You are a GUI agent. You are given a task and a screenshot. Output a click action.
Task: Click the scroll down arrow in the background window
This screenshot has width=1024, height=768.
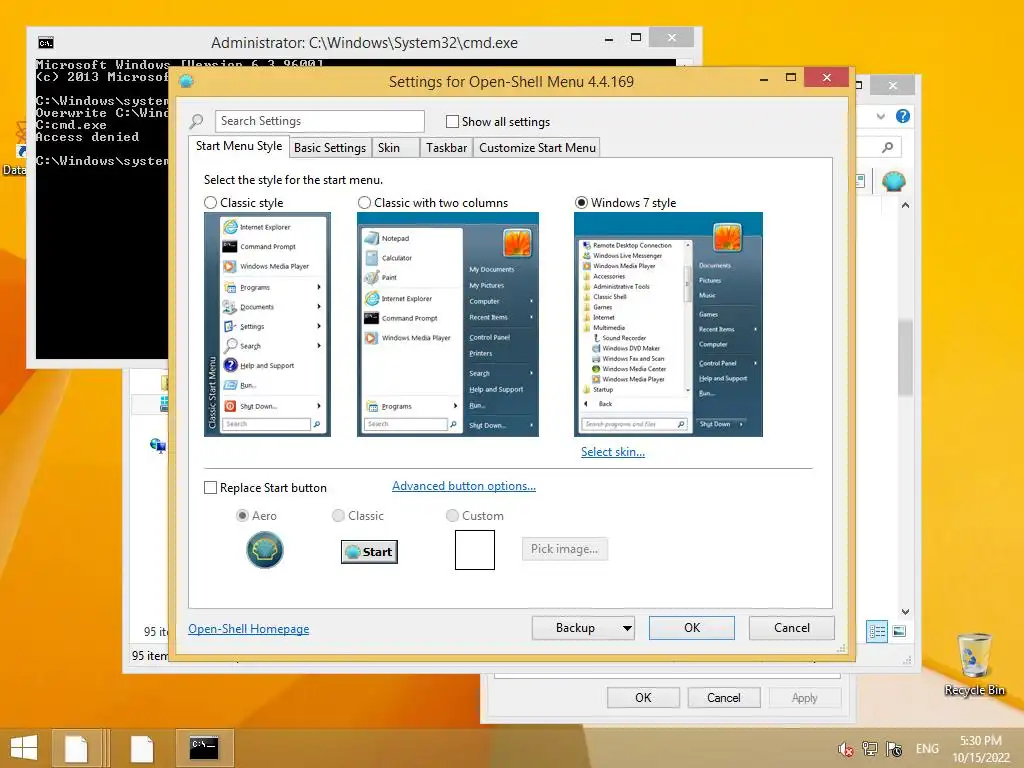pos(905,612)
